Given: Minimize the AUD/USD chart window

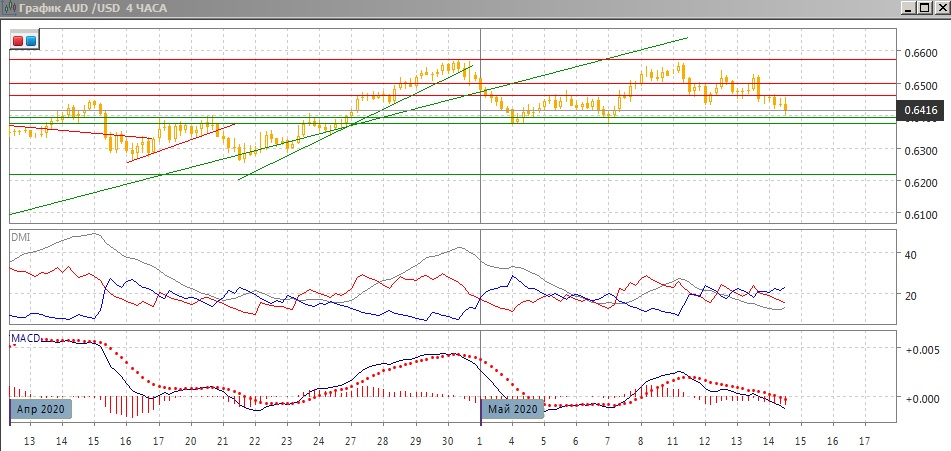Looking at the screenshot, I should point(909,8).
